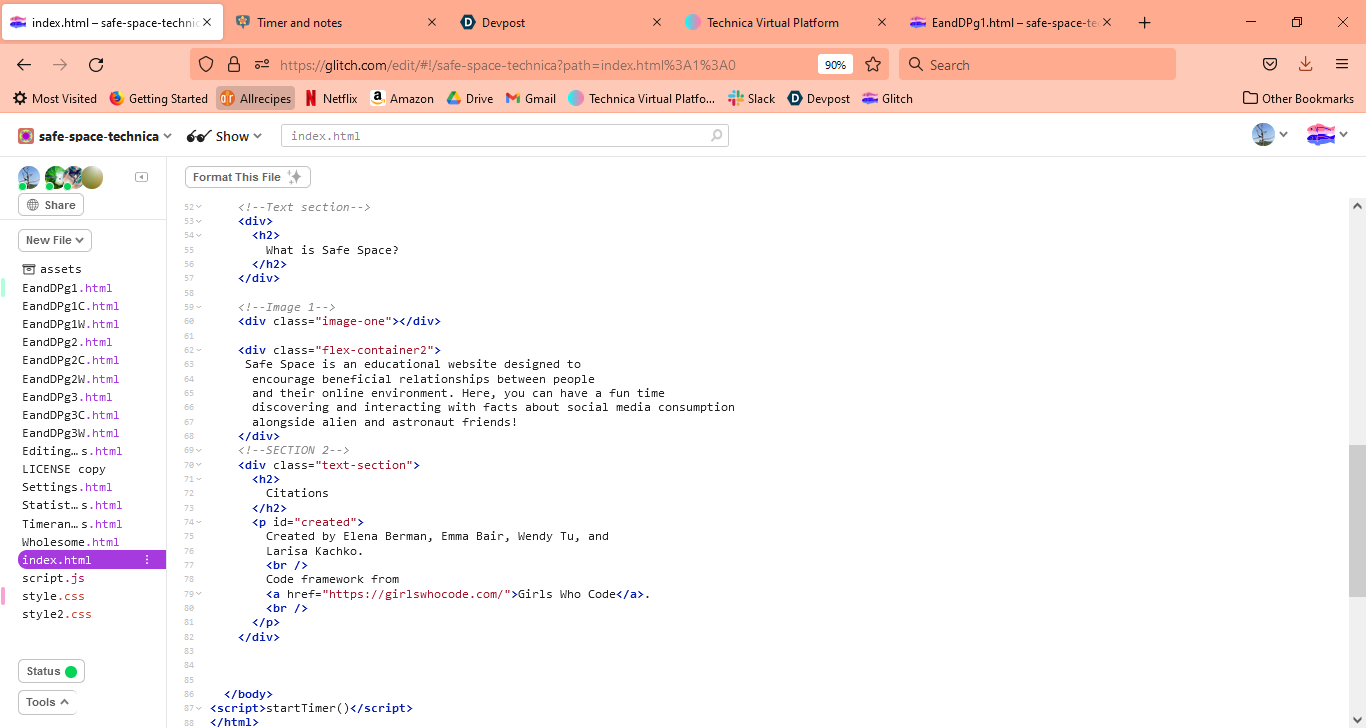The image size is (1366, 728).
Task: Open the assets folder
Action: [52, 269]
